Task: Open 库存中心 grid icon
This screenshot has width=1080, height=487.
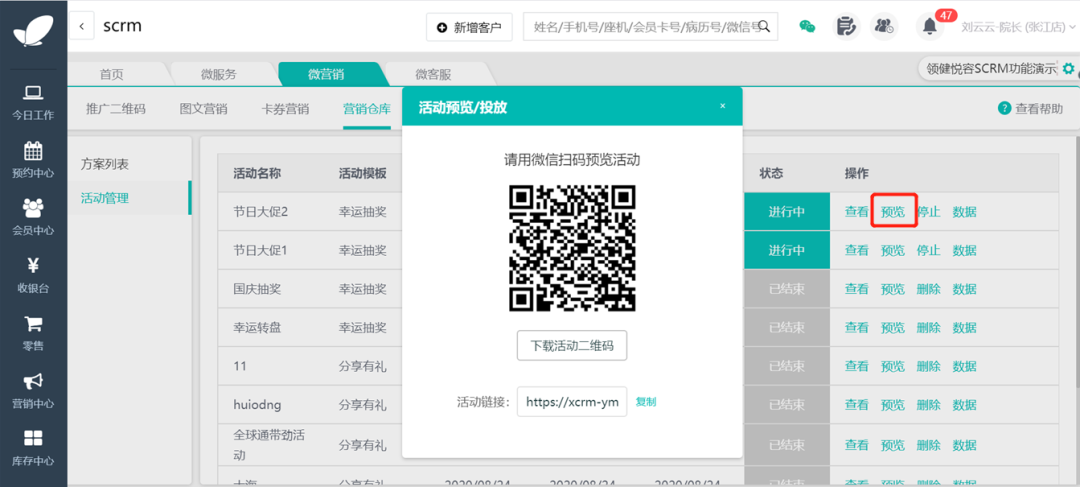Action: (33, 438)
